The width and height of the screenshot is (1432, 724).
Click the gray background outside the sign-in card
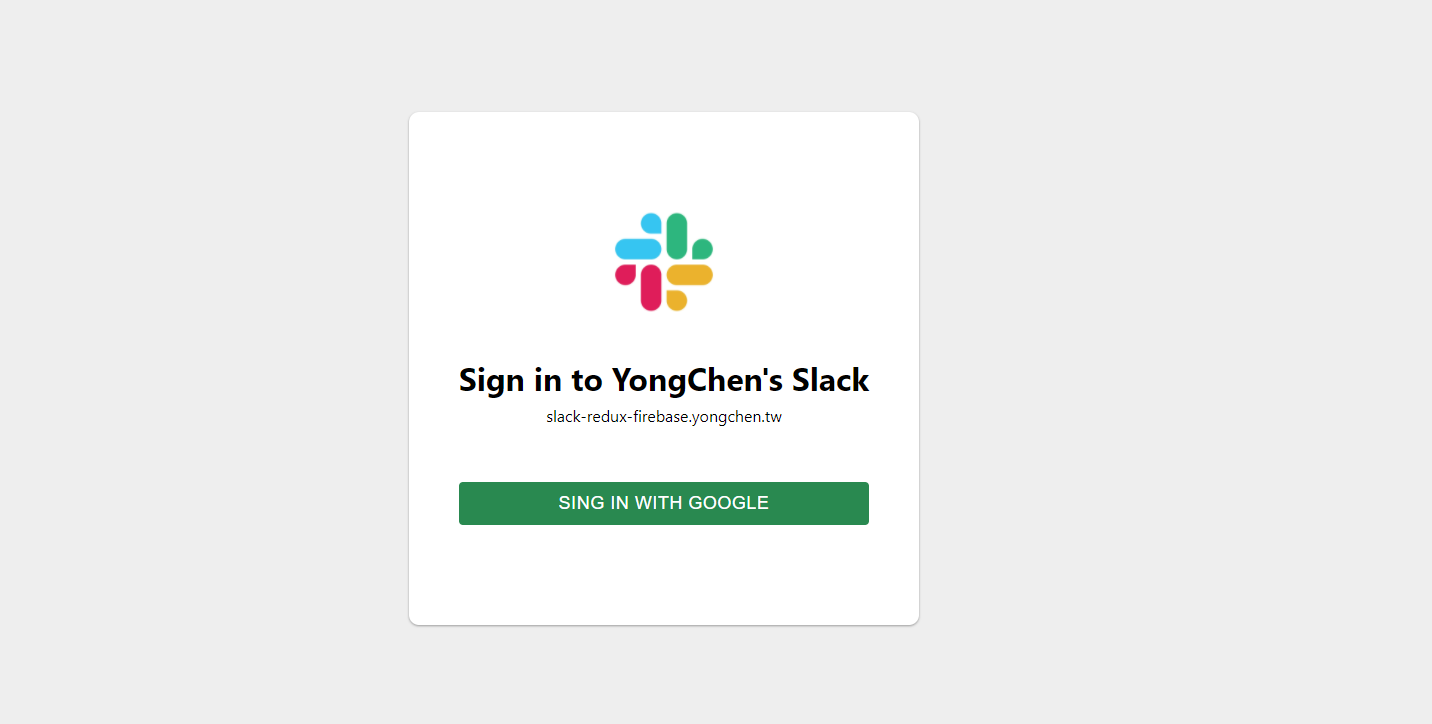(x=200, y=360)
